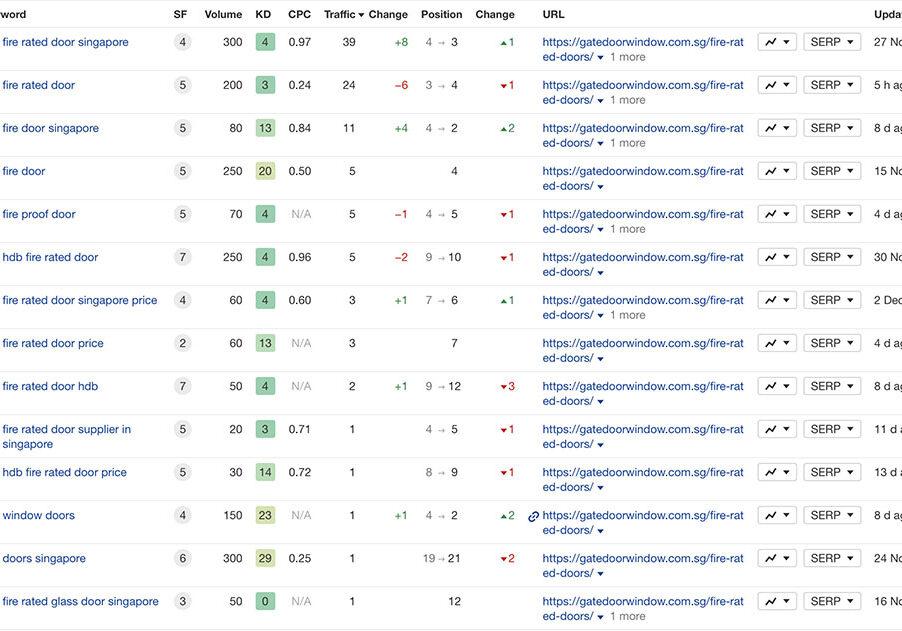Click SF badge 2 for 'fire rated door price'
Screen dimensions: 902x631
(182, 343)
